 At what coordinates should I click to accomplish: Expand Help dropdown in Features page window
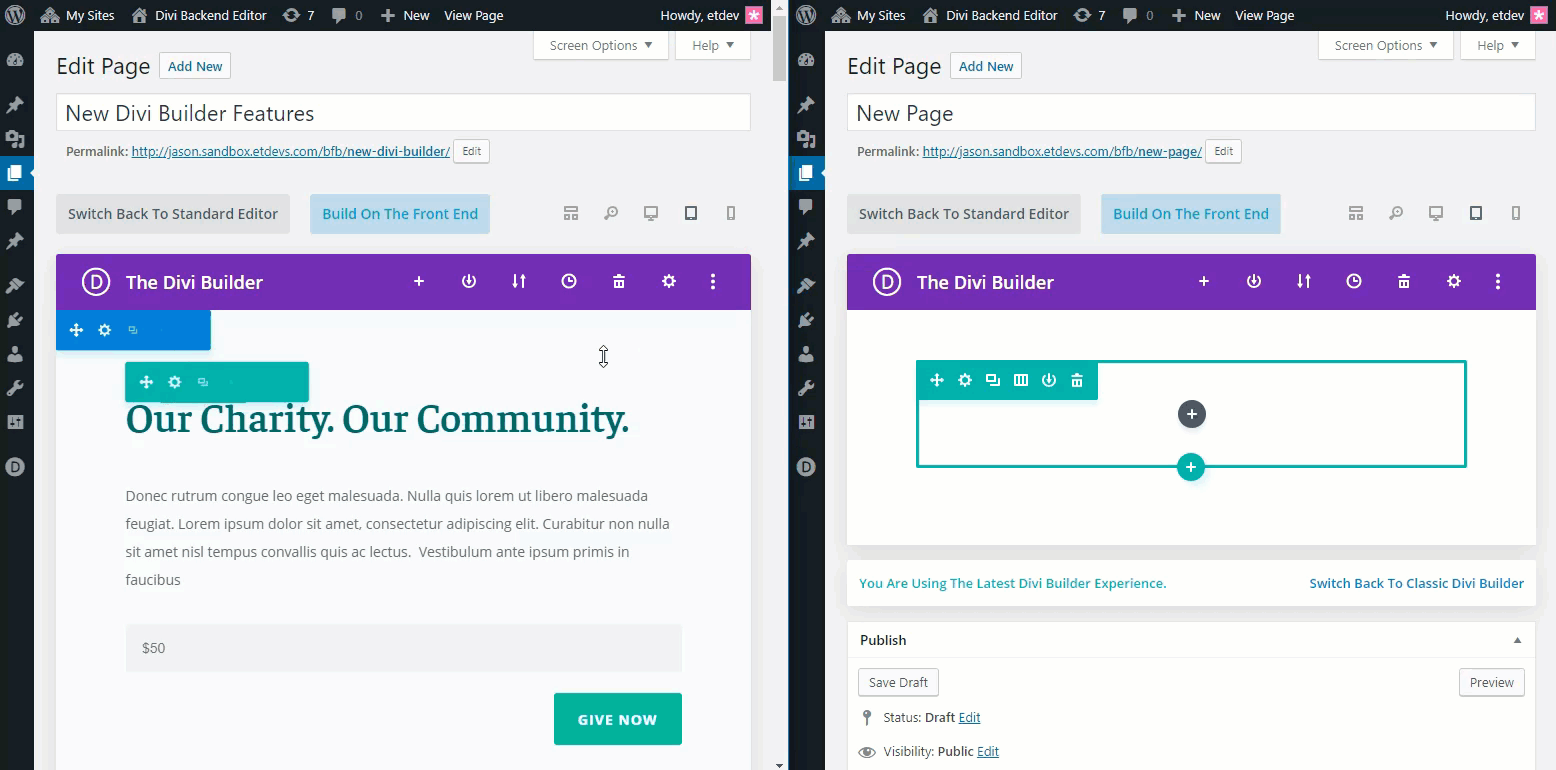pyautogui.click(x=713, y=45)
